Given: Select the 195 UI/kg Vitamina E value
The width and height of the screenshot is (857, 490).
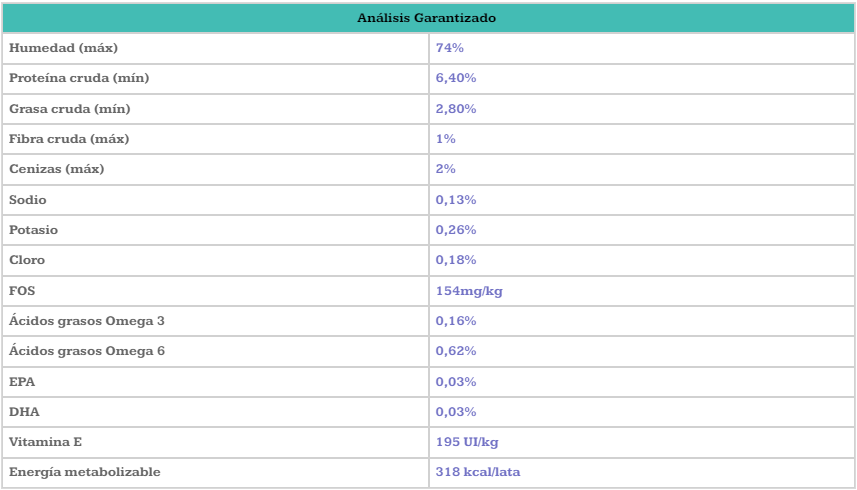Looking at the screenshot, I should pyautogui.click(x=466, y=442).
